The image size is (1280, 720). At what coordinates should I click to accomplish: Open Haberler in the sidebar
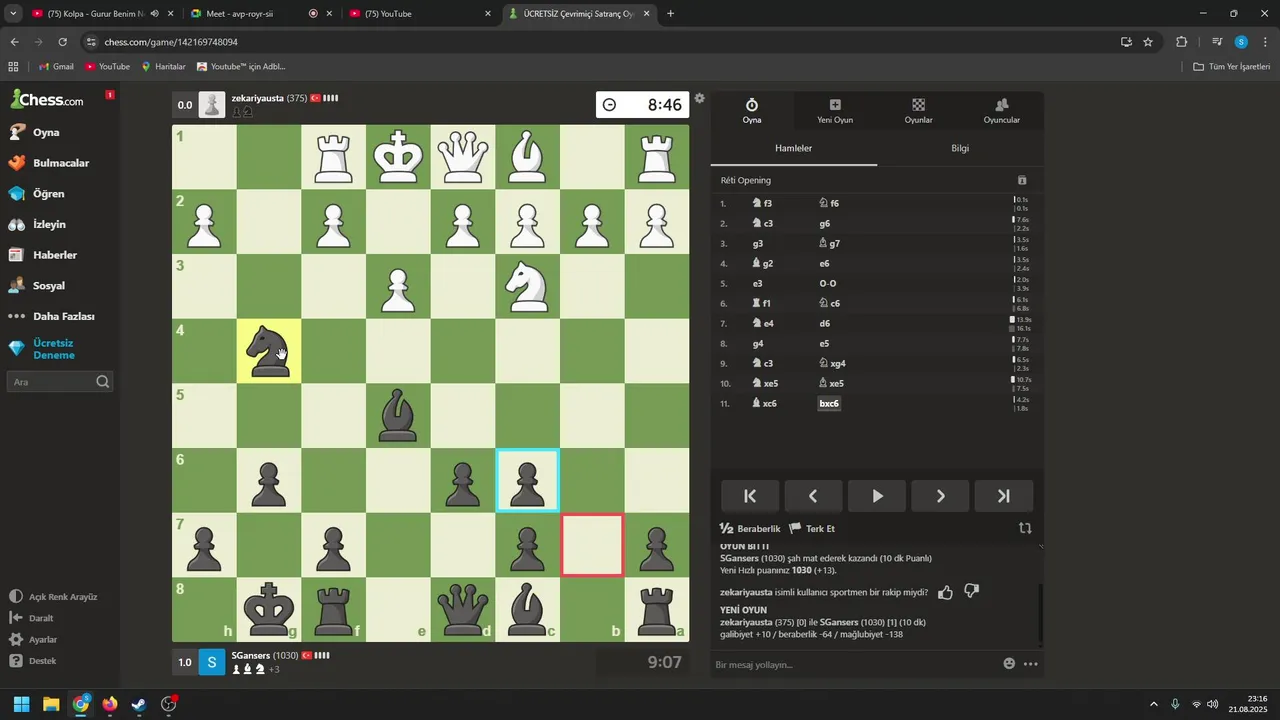tap(60, 255)
